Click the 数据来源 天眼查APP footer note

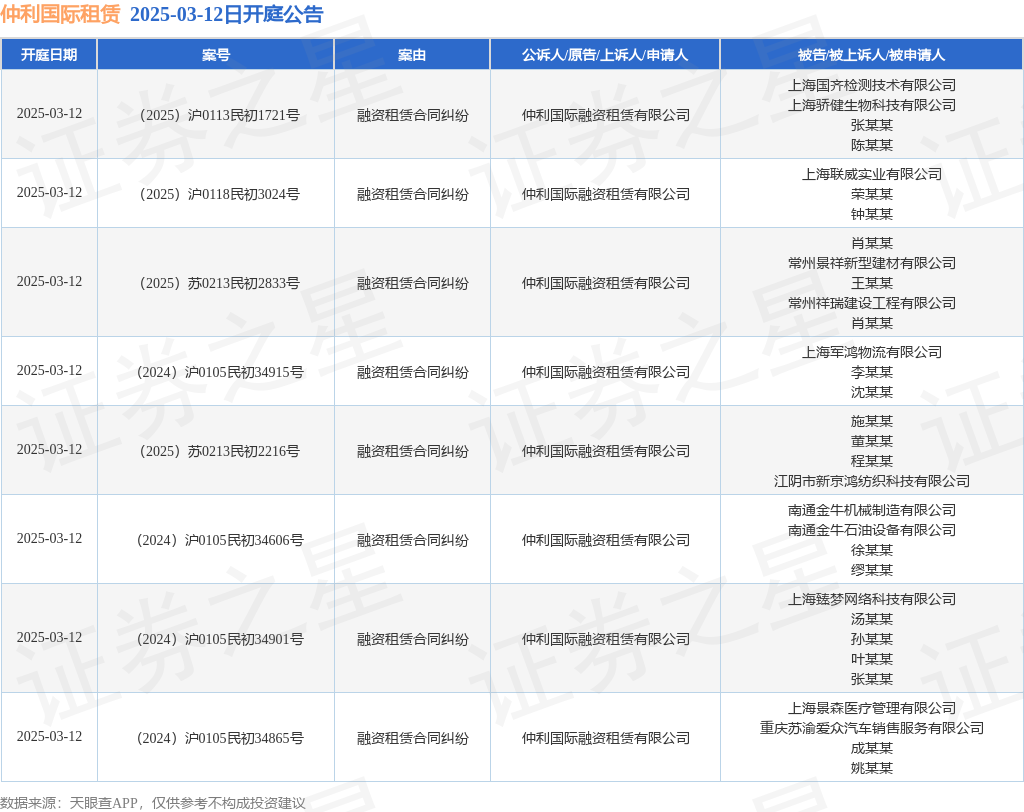pyautogui.click(x=153, y=803)
